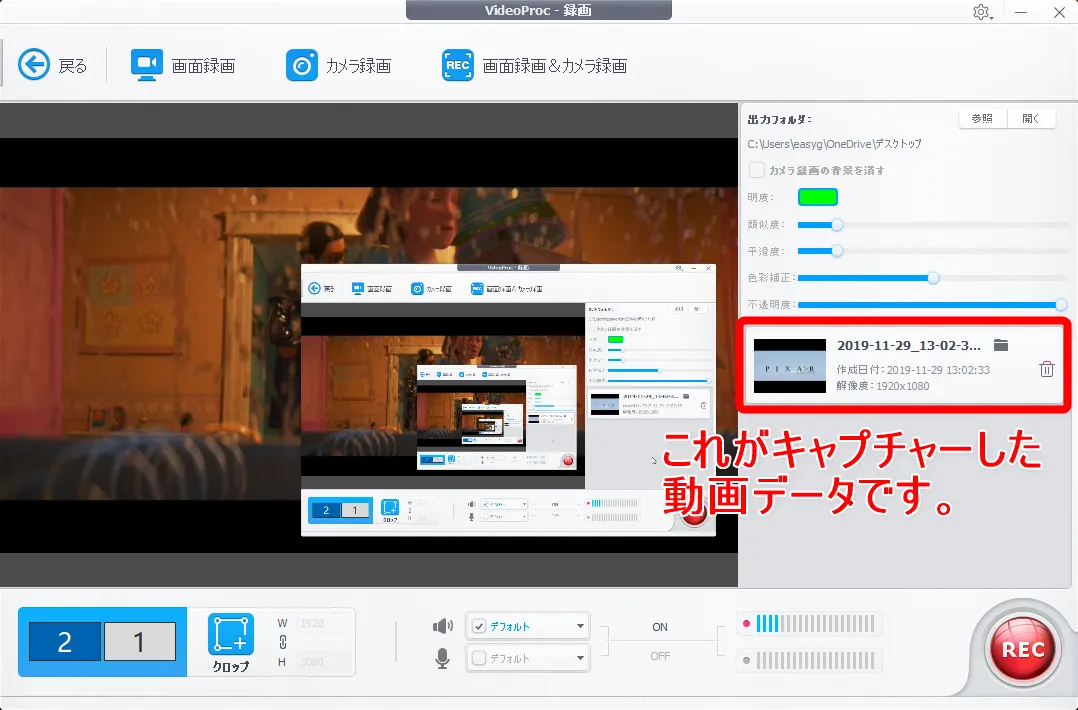The width and height of the screenshot is (1078, 710).
Task: Toggle microphone デフォルト checkbox
Action: tap(479, 658)
